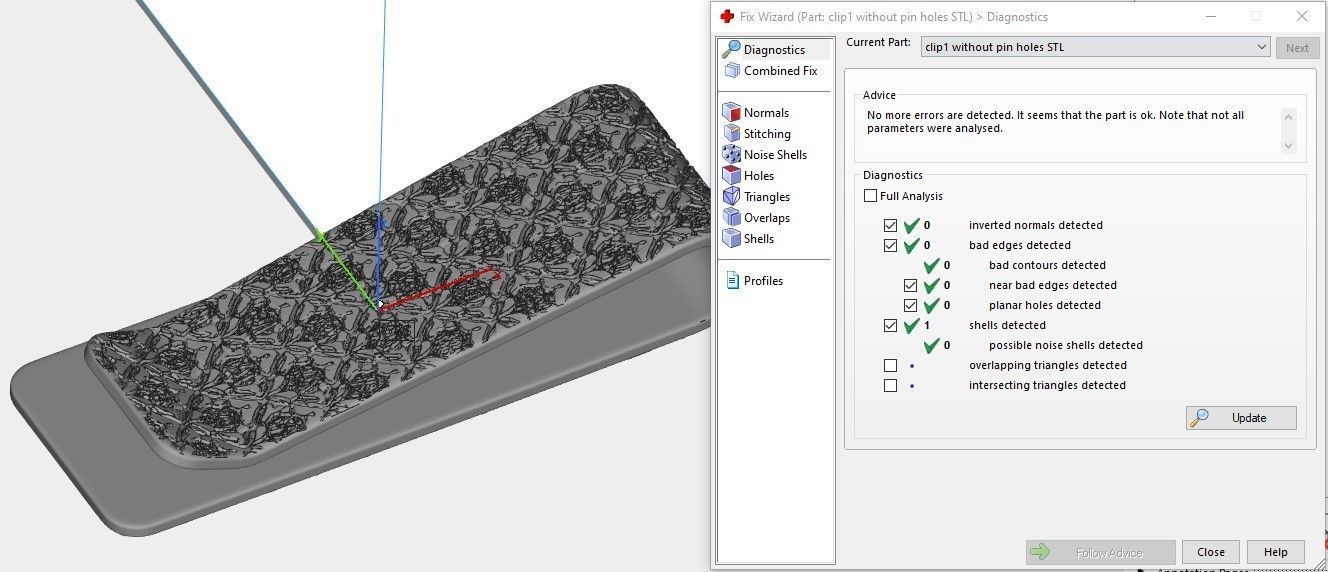1328x572 pixels.
Task: Uncheck inverted normals detected checkbox
Action: coord(890,225)
